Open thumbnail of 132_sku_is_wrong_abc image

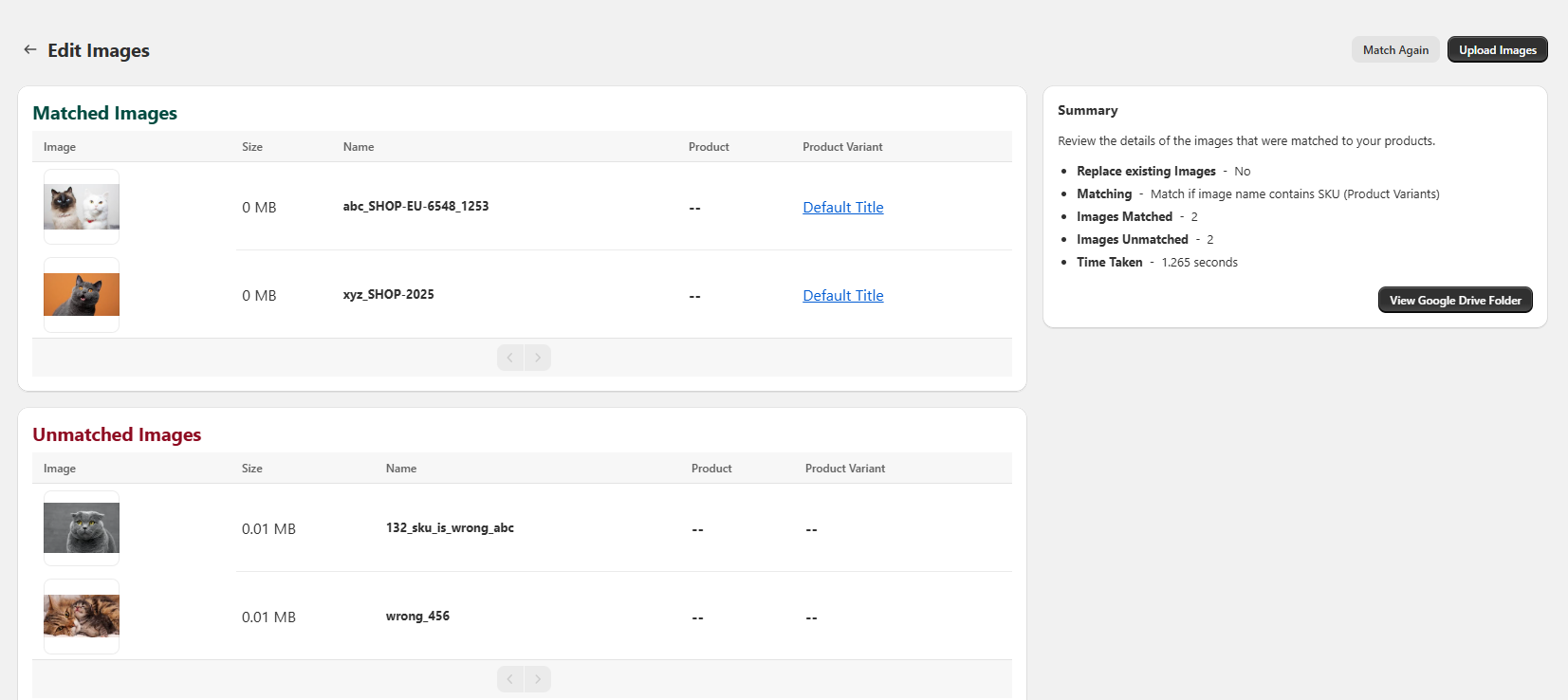tap(82, 528)
